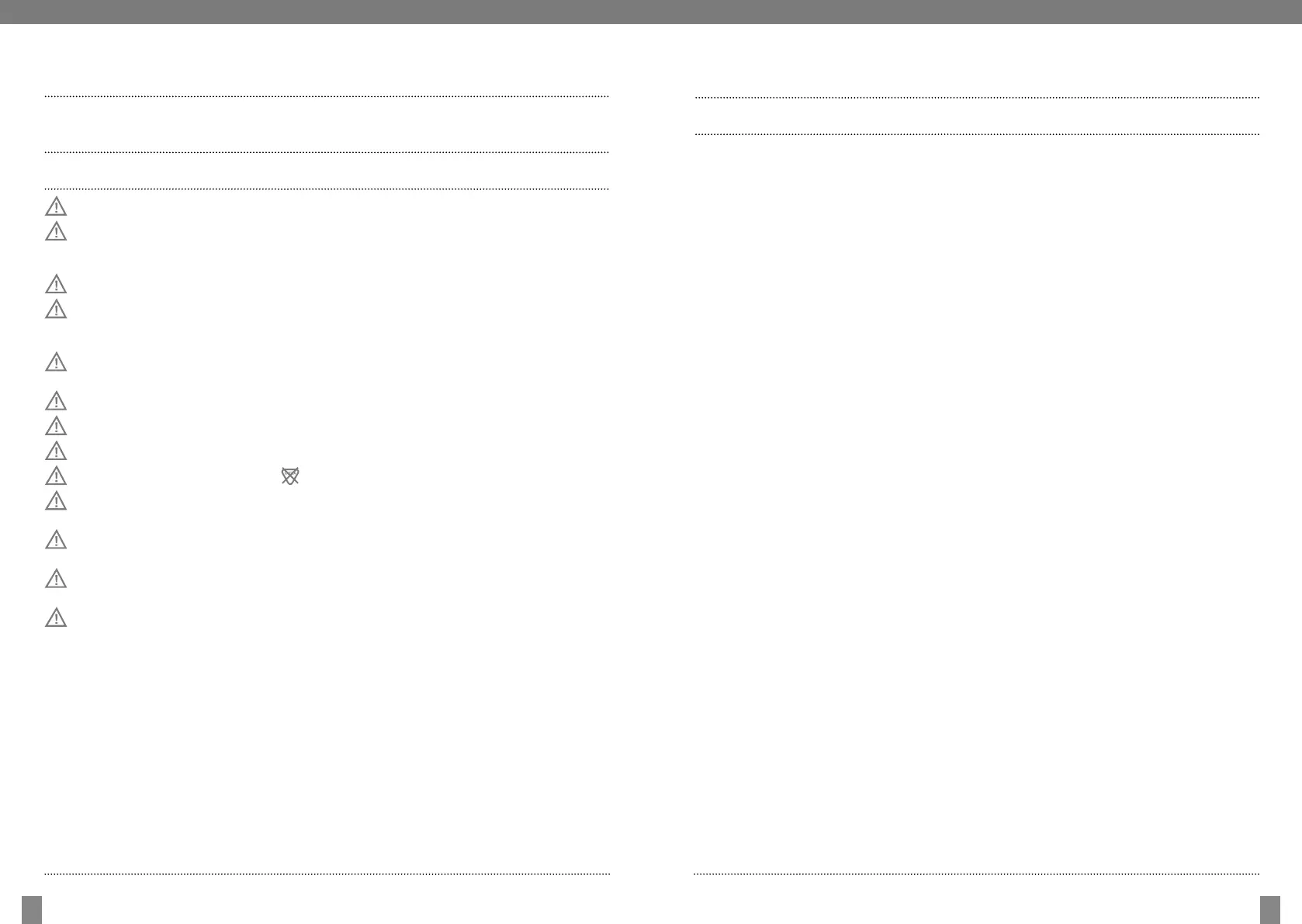Click the crossed-out washtub do-not-wash symbol
The image size is (1302, 924).
coord(289,476)
